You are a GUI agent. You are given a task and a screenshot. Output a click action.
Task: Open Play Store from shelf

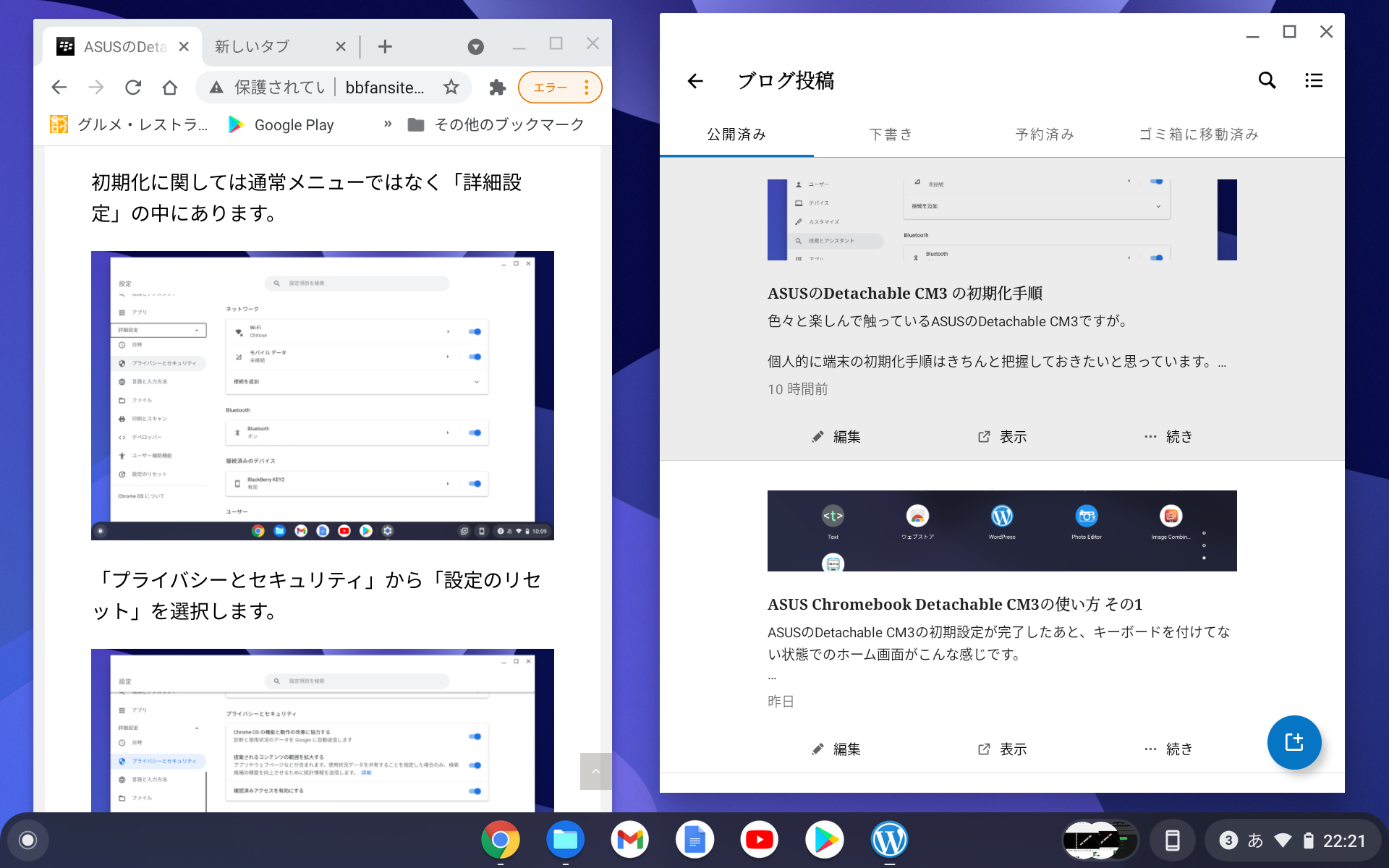(x=825, y=840)
